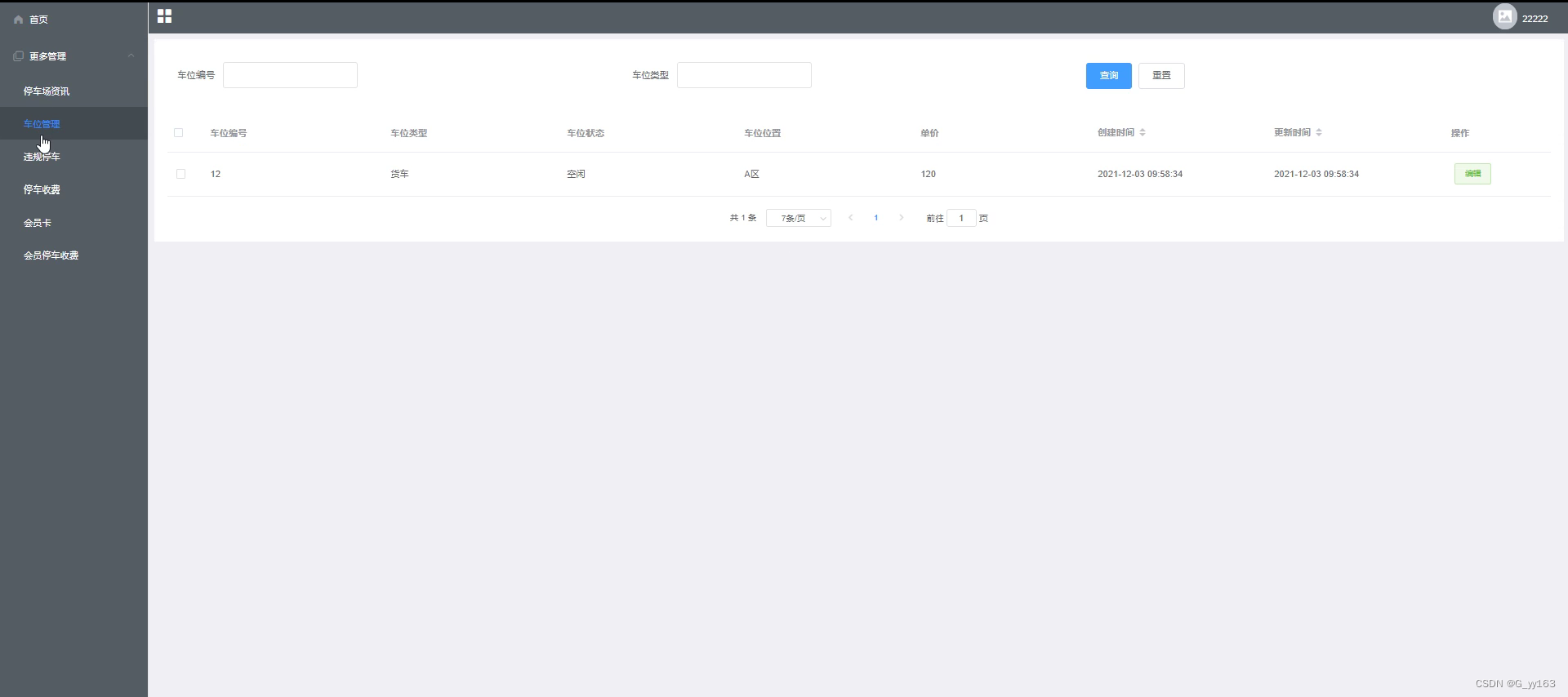Viewport: 1568px width, 697px height.
Task: Select page number 1 in pagination
Action: [876, 218]
